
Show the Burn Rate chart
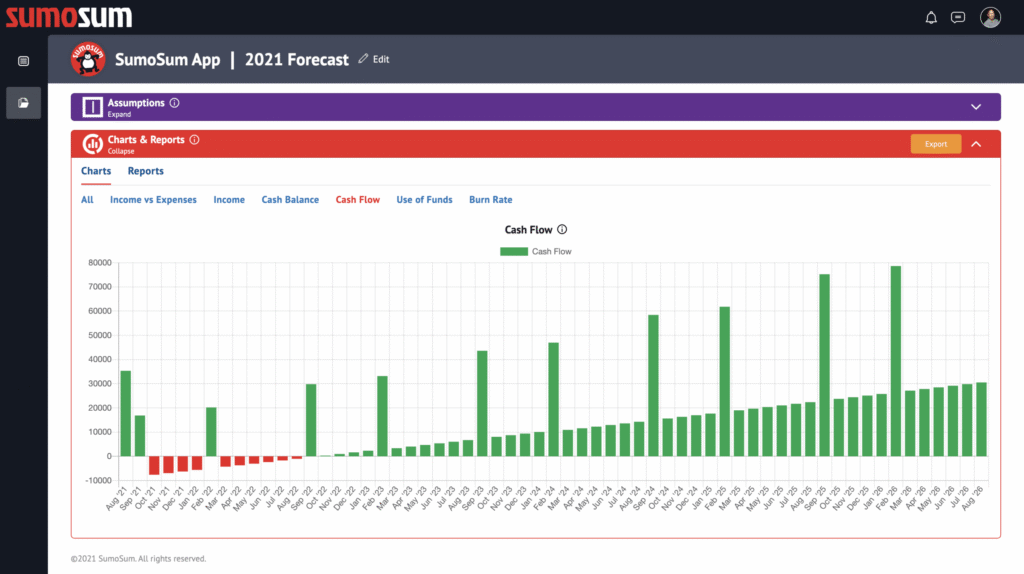click(x=490, y=200)
